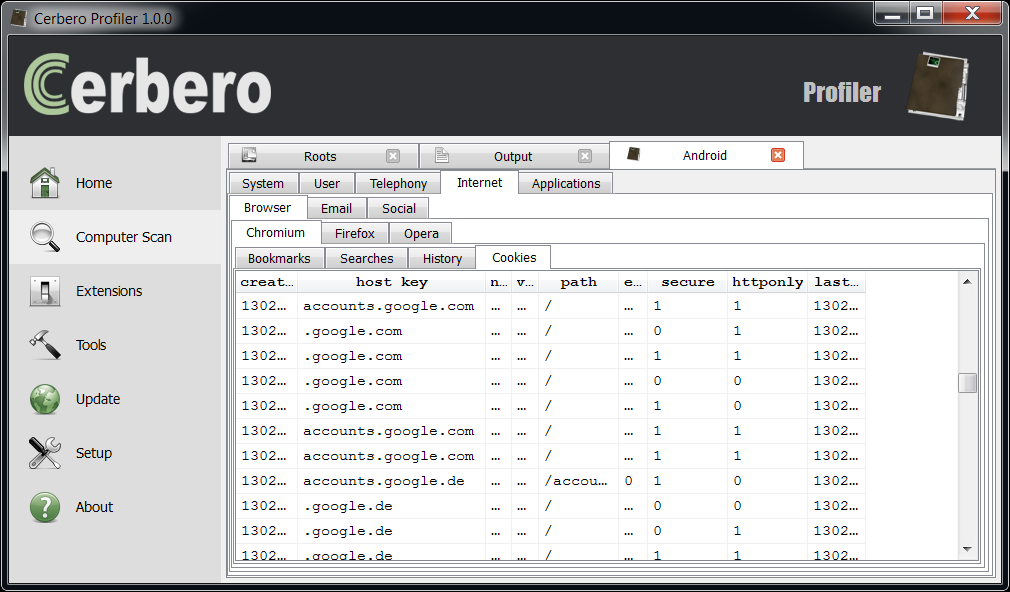Select the Internet tab
The height and width of the screenshot is (592, 1010).
(x=480, y=183)
